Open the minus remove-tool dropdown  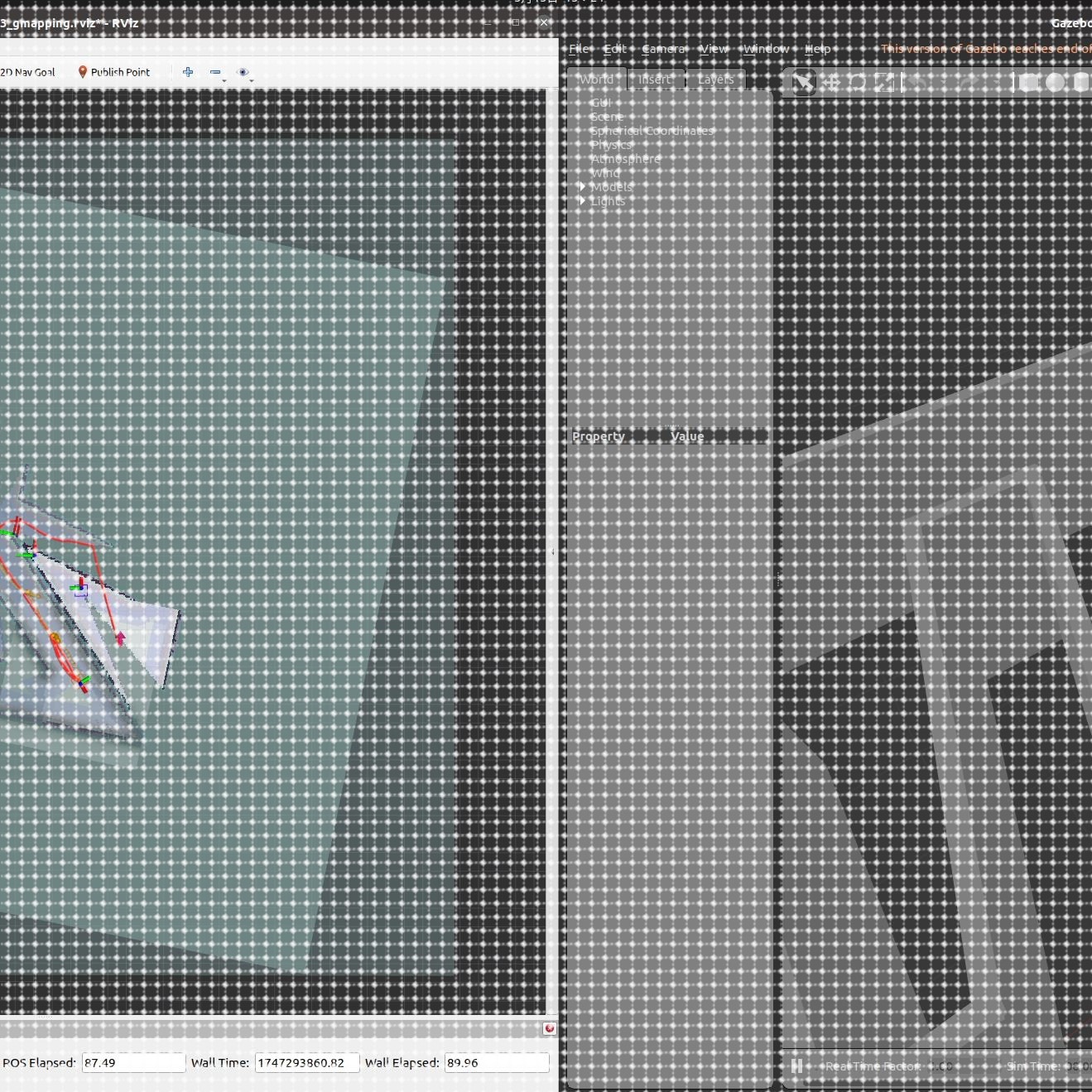(x=218, y=73)
